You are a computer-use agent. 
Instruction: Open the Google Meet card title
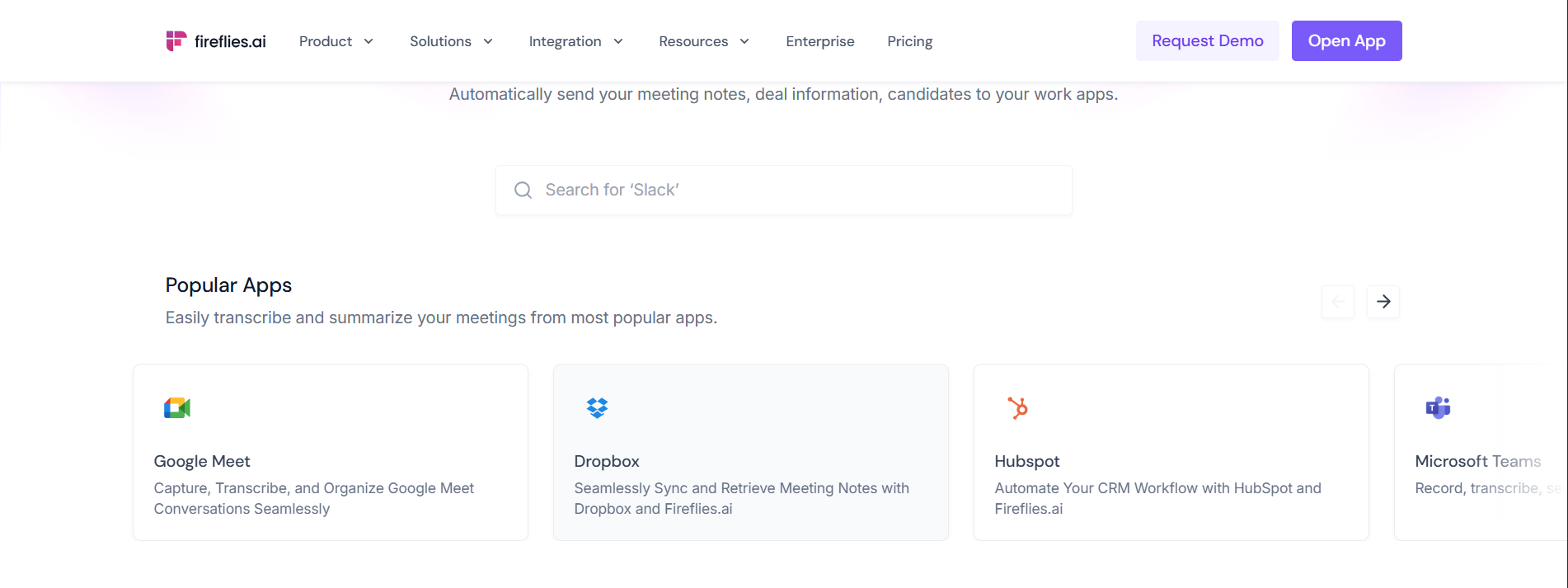(202, 461)
